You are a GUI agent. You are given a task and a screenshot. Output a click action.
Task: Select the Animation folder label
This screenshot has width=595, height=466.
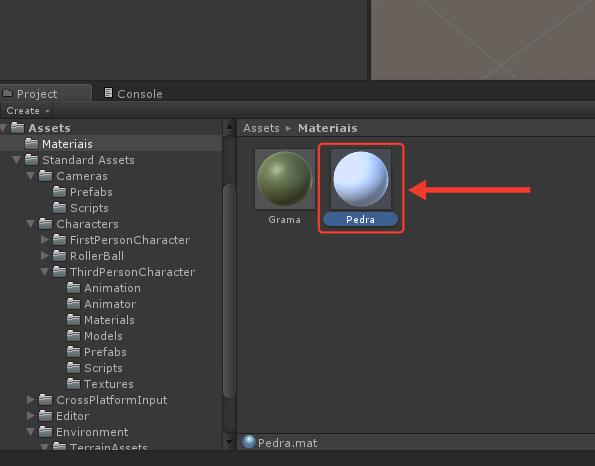point(112,288)
